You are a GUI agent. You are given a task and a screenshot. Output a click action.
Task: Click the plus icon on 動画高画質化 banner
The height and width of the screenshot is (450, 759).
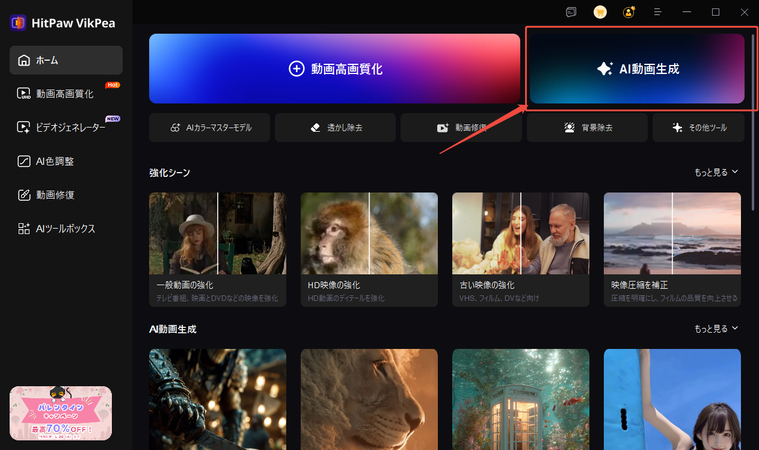tap(296, 69)
